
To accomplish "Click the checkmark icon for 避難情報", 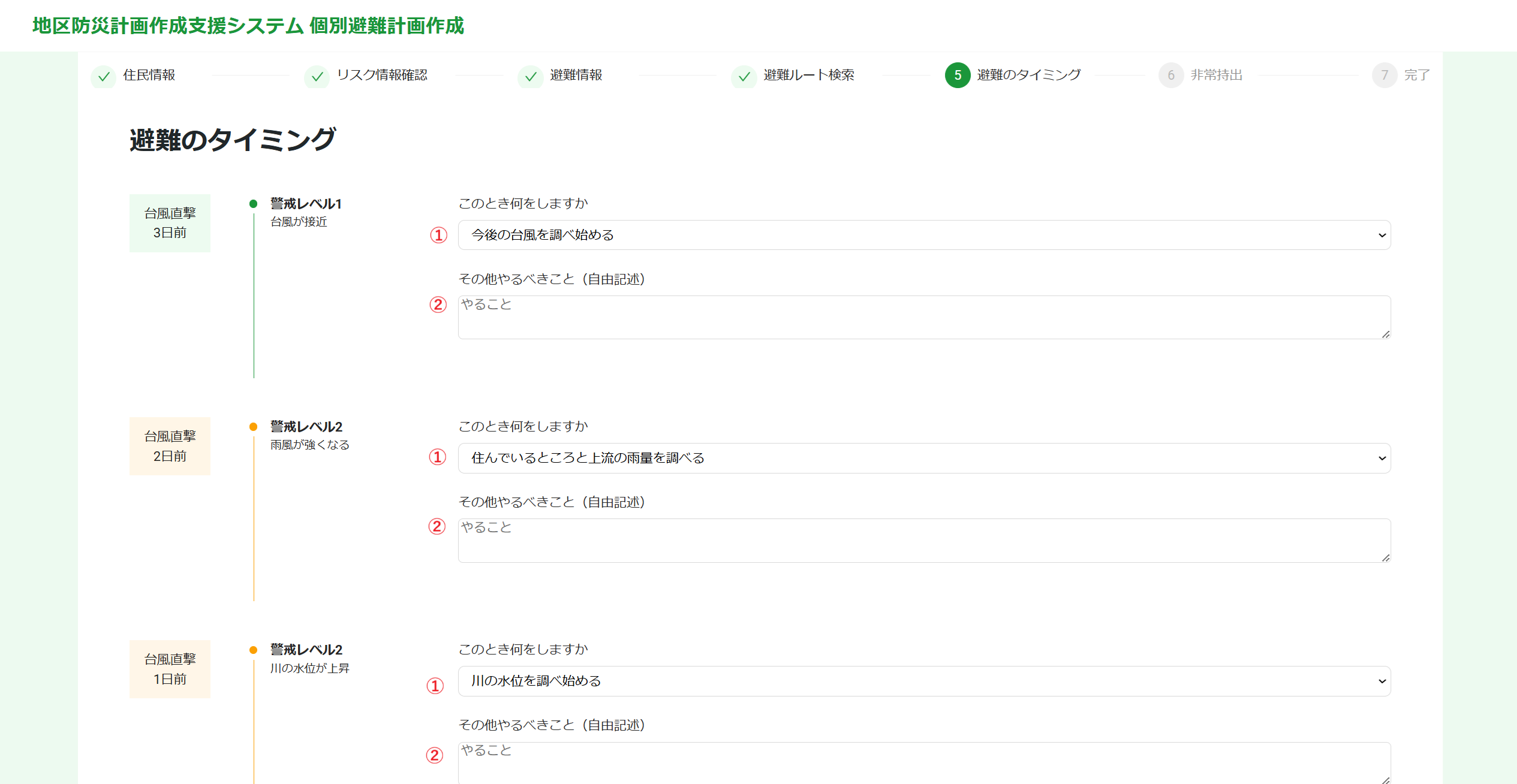I will [x=530, y=76].
